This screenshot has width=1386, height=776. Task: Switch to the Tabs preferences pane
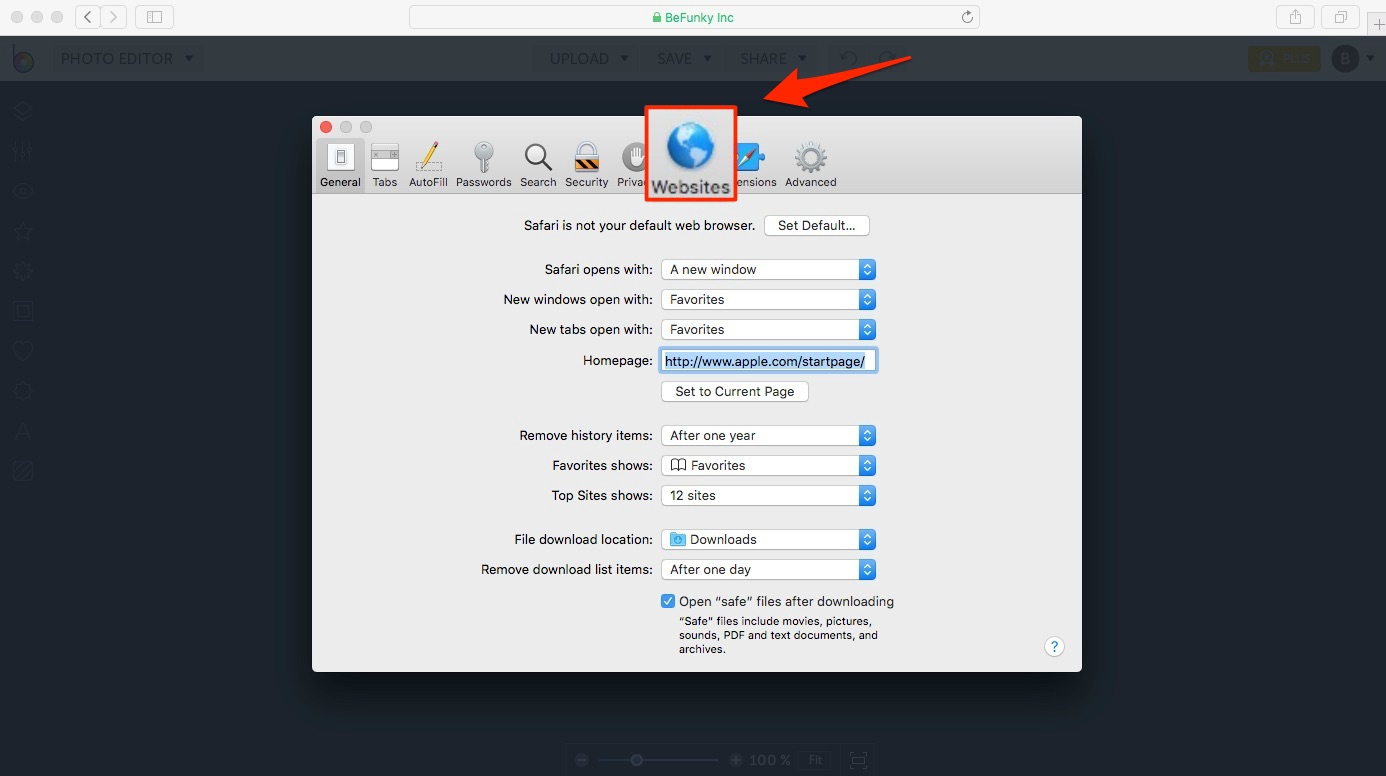tap(385, 165)
